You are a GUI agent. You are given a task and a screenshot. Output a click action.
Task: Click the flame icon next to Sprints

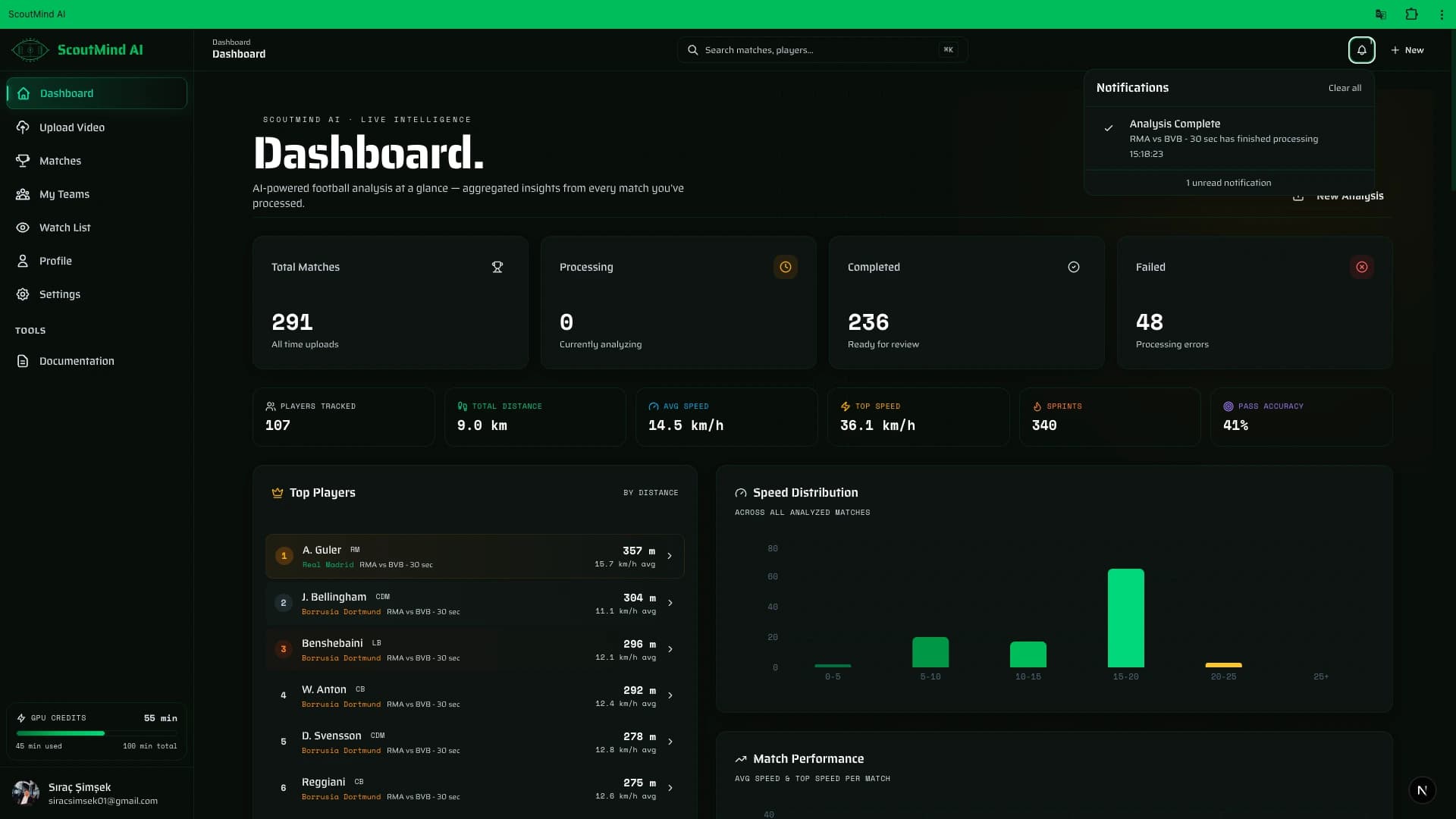coord(1037,406)
